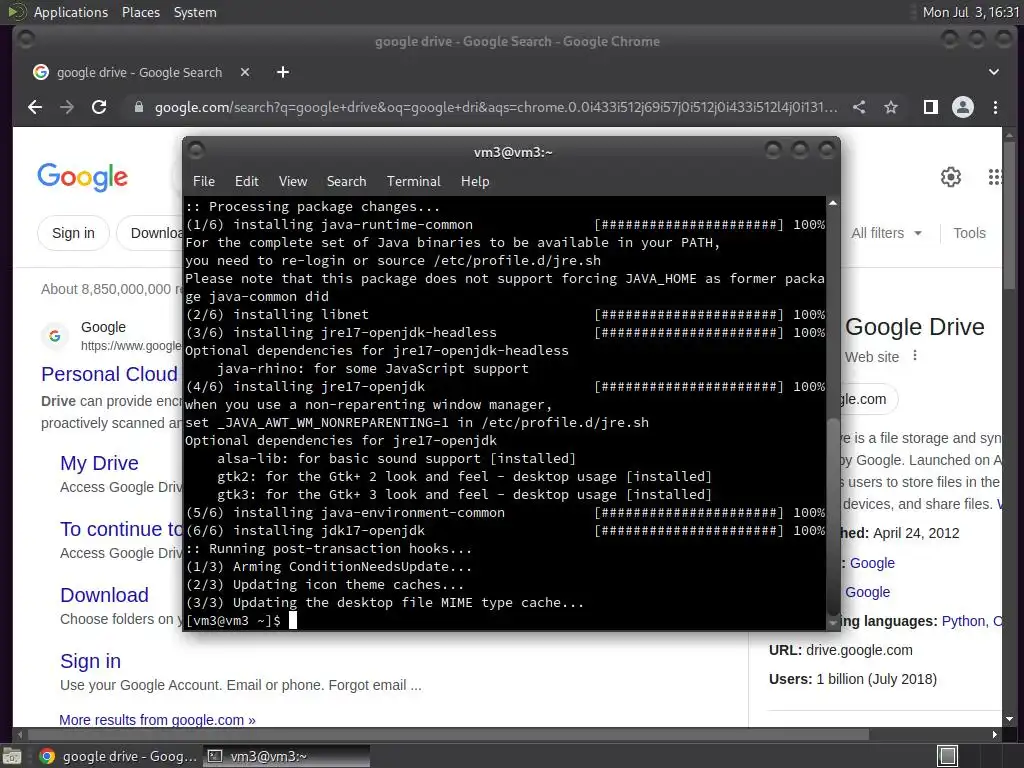Image resolution: width=1024 pixels, height=768 pixels.
Task: Open terminal Edit menu
Action: tap(246, 182)
